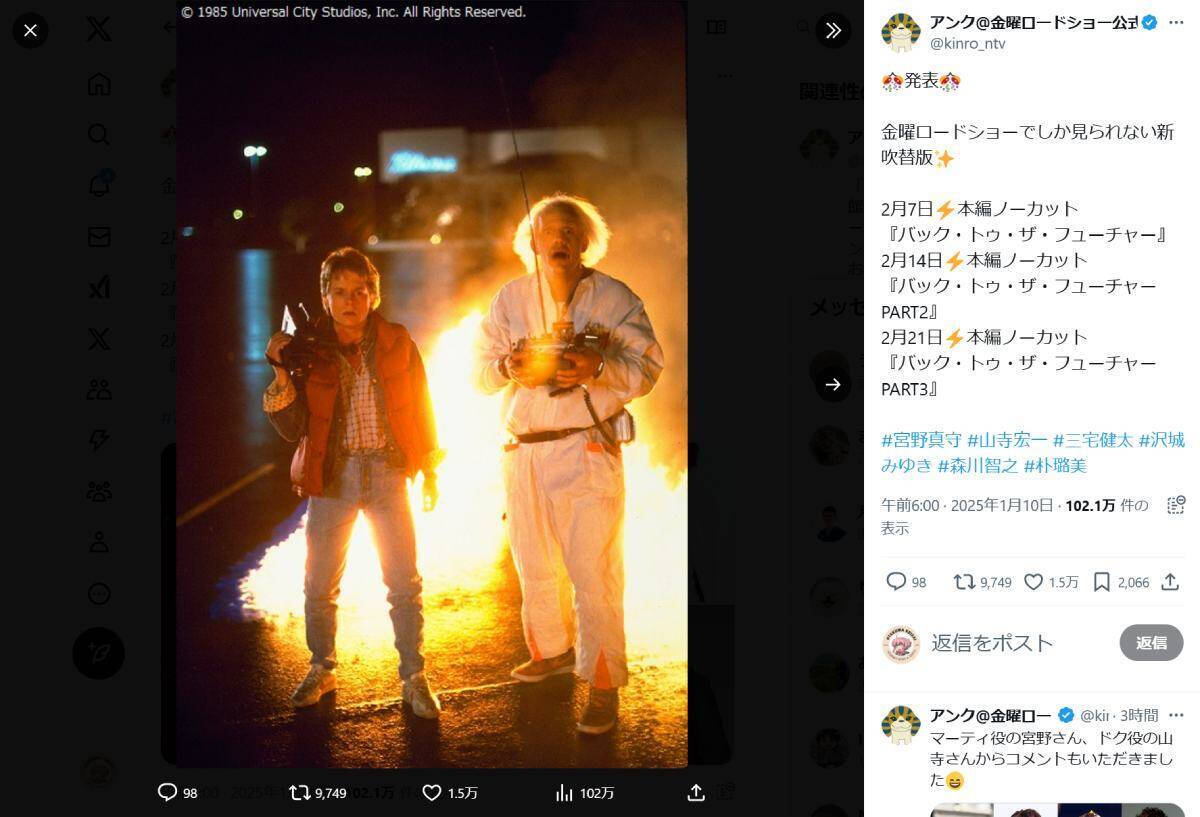View analytics icon under the photo
Screen dimensions: 1200x817
coord(564,792)
